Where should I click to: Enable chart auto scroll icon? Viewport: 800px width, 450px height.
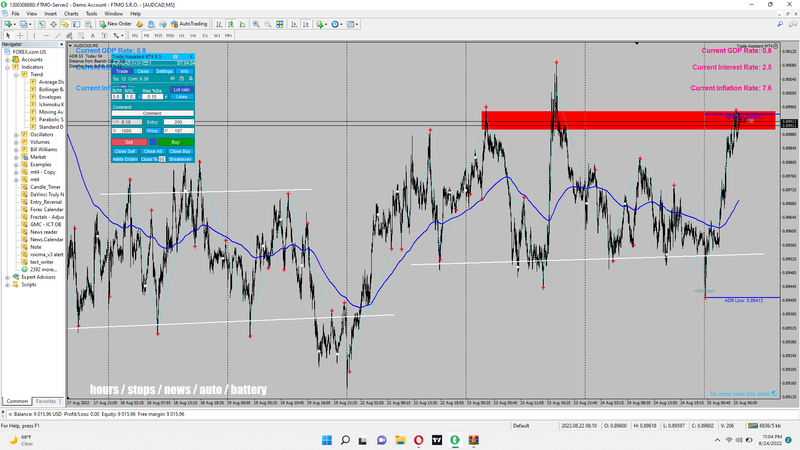294,24
